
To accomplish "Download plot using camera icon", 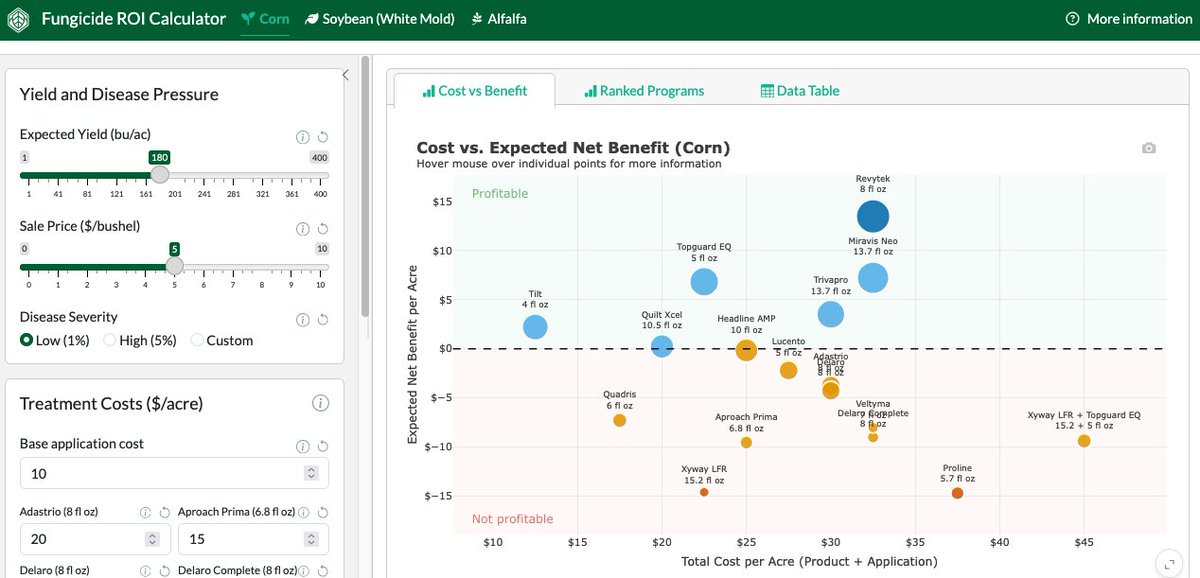I will click(x=1149, y=148).
